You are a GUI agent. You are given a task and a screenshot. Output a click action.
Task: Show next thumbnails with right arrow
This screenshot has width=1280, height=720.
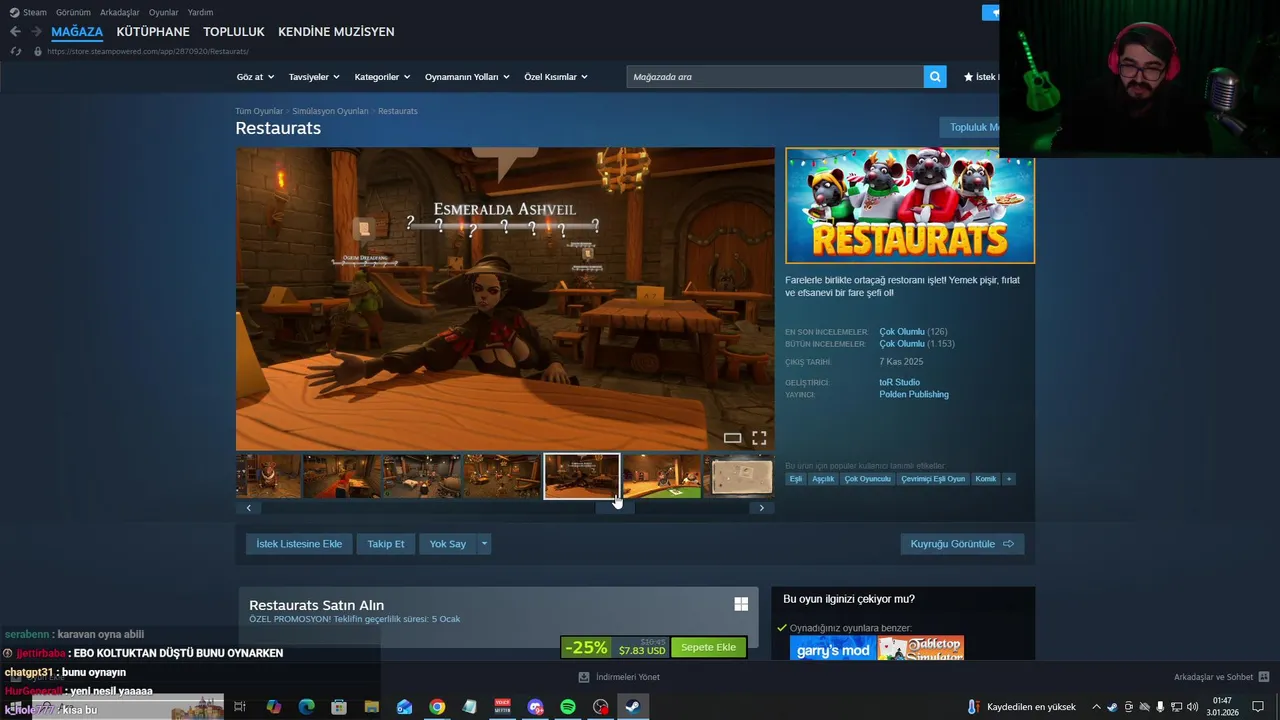tap(761, 508)
